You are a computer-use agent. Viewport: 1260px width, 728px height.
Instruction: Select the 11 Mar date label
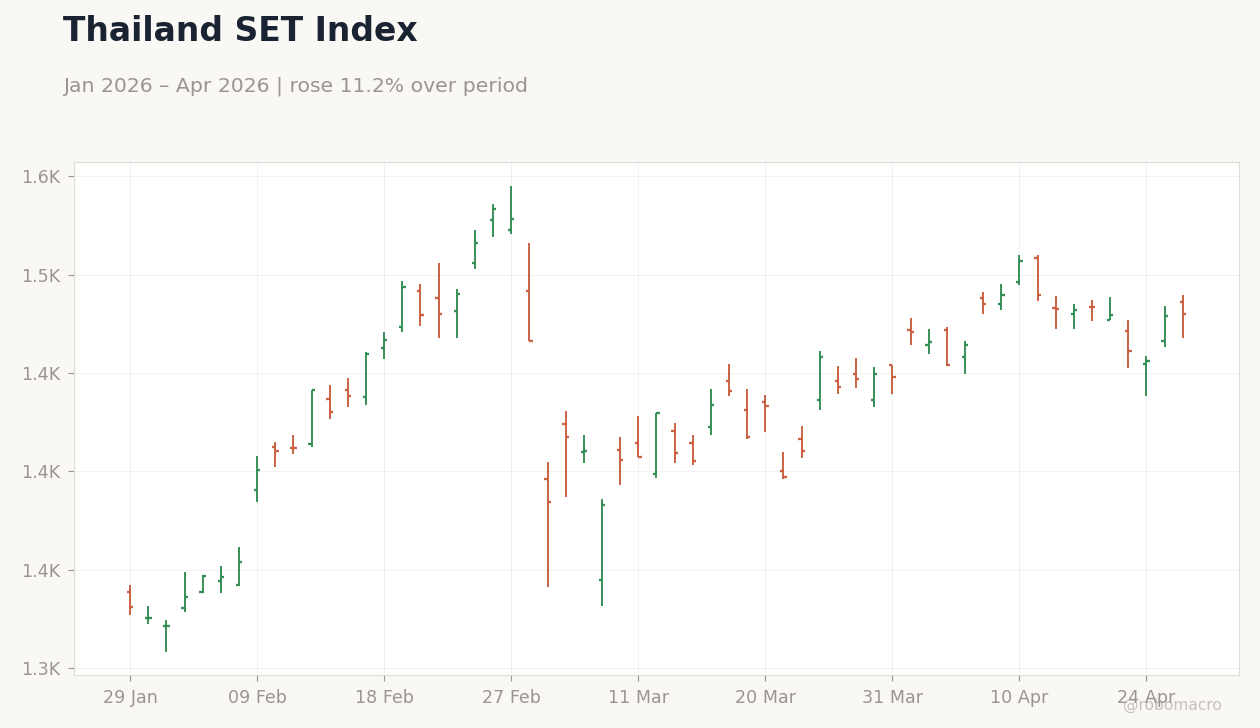(x=638, y=698)
